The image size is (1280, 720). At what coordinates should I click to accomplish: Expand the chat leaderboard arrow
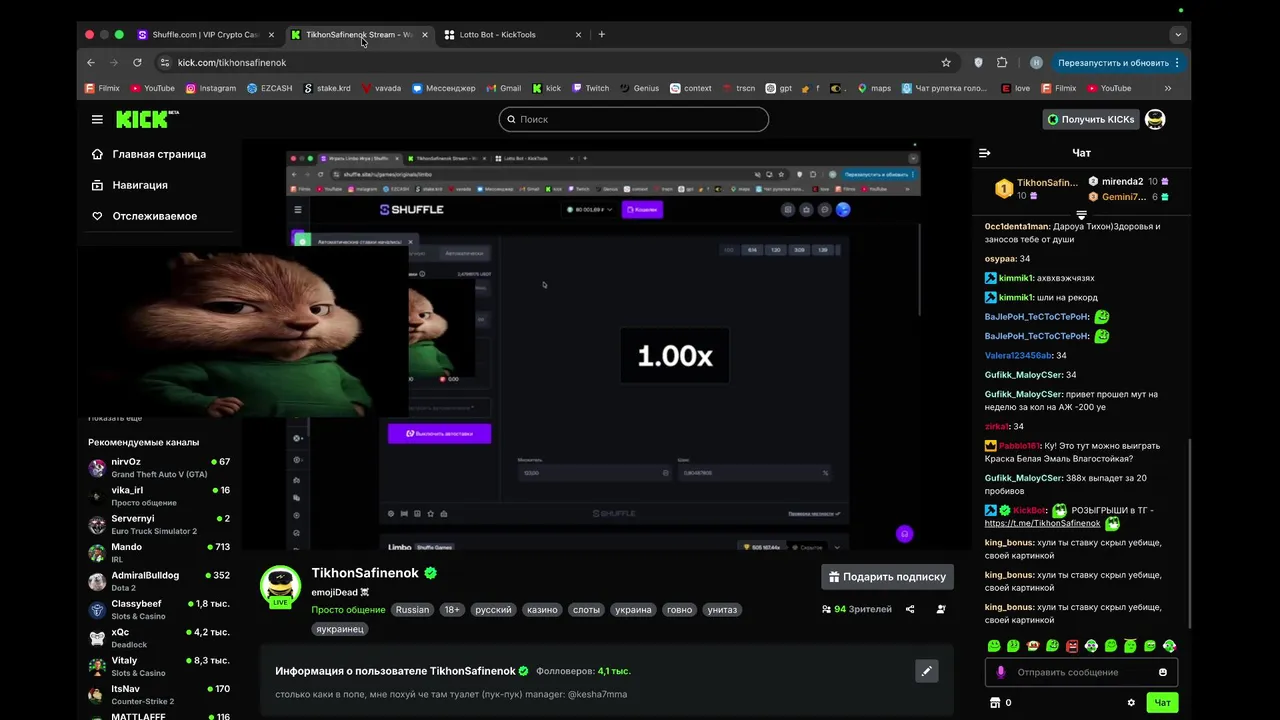[x=1081, y=215]
